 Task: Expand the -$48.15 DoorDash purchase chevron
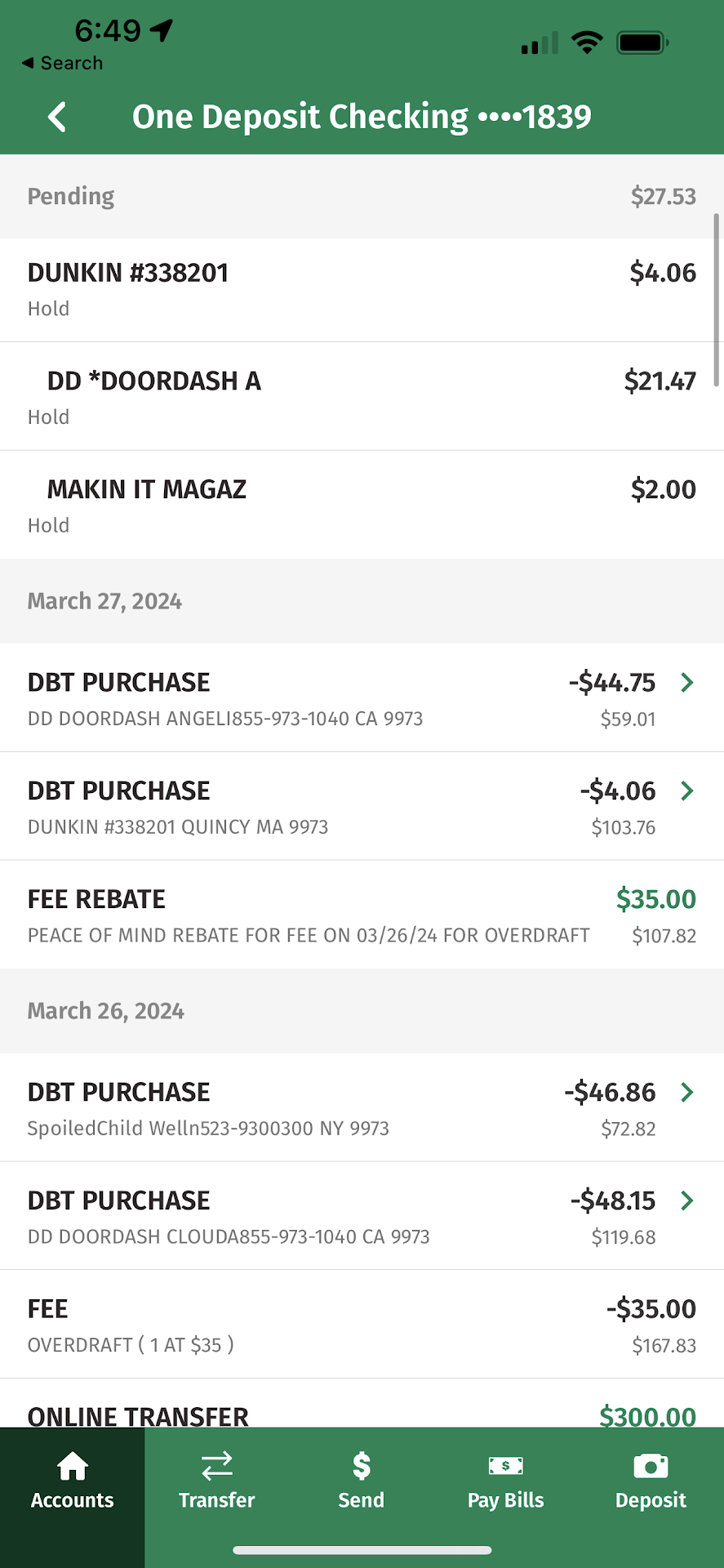687,1200
